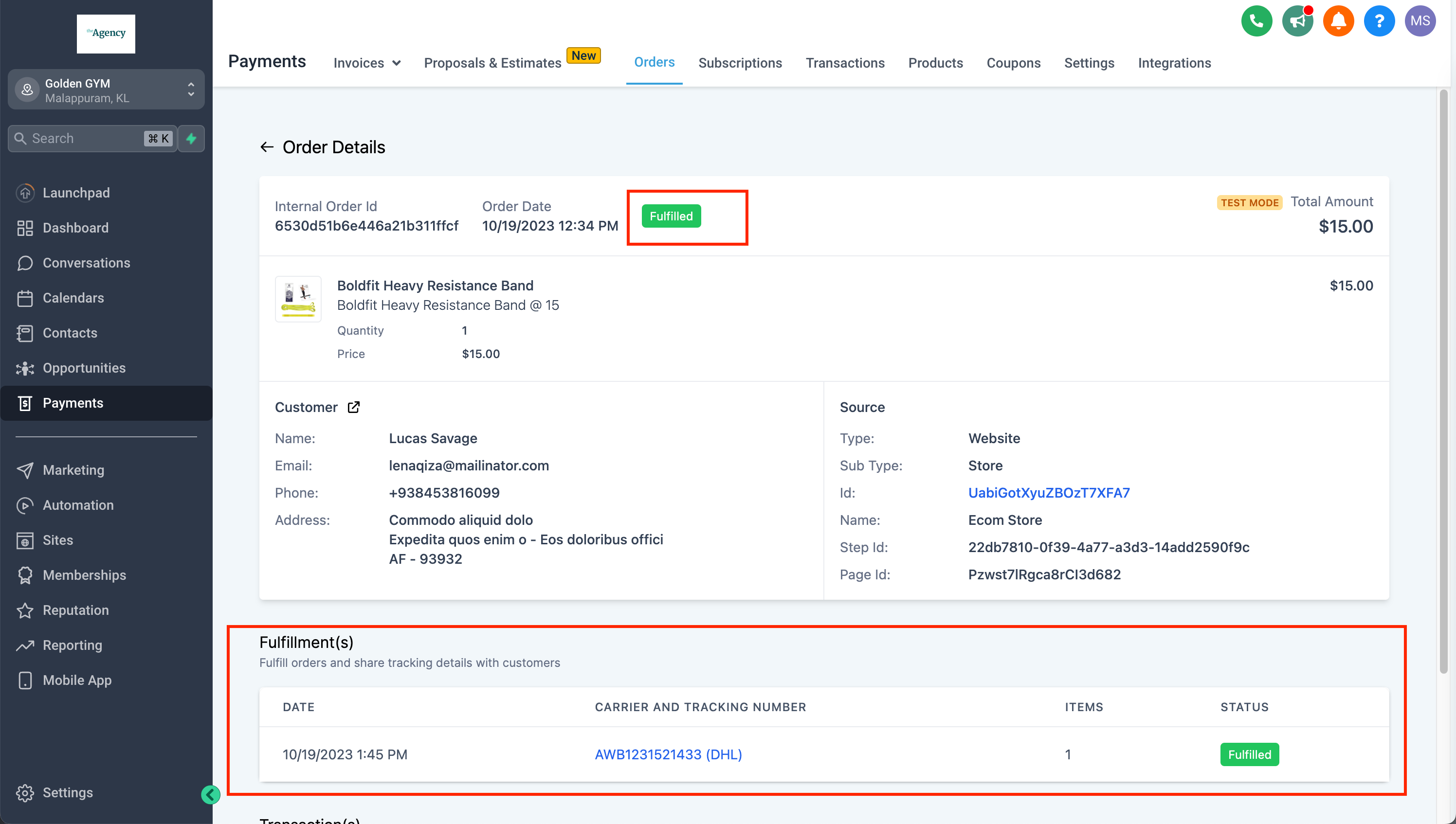The height and width of the screenshot is (824, 1456).
Task: Click the page vertical scrollbar
Action: click(x=1443, y=381)
